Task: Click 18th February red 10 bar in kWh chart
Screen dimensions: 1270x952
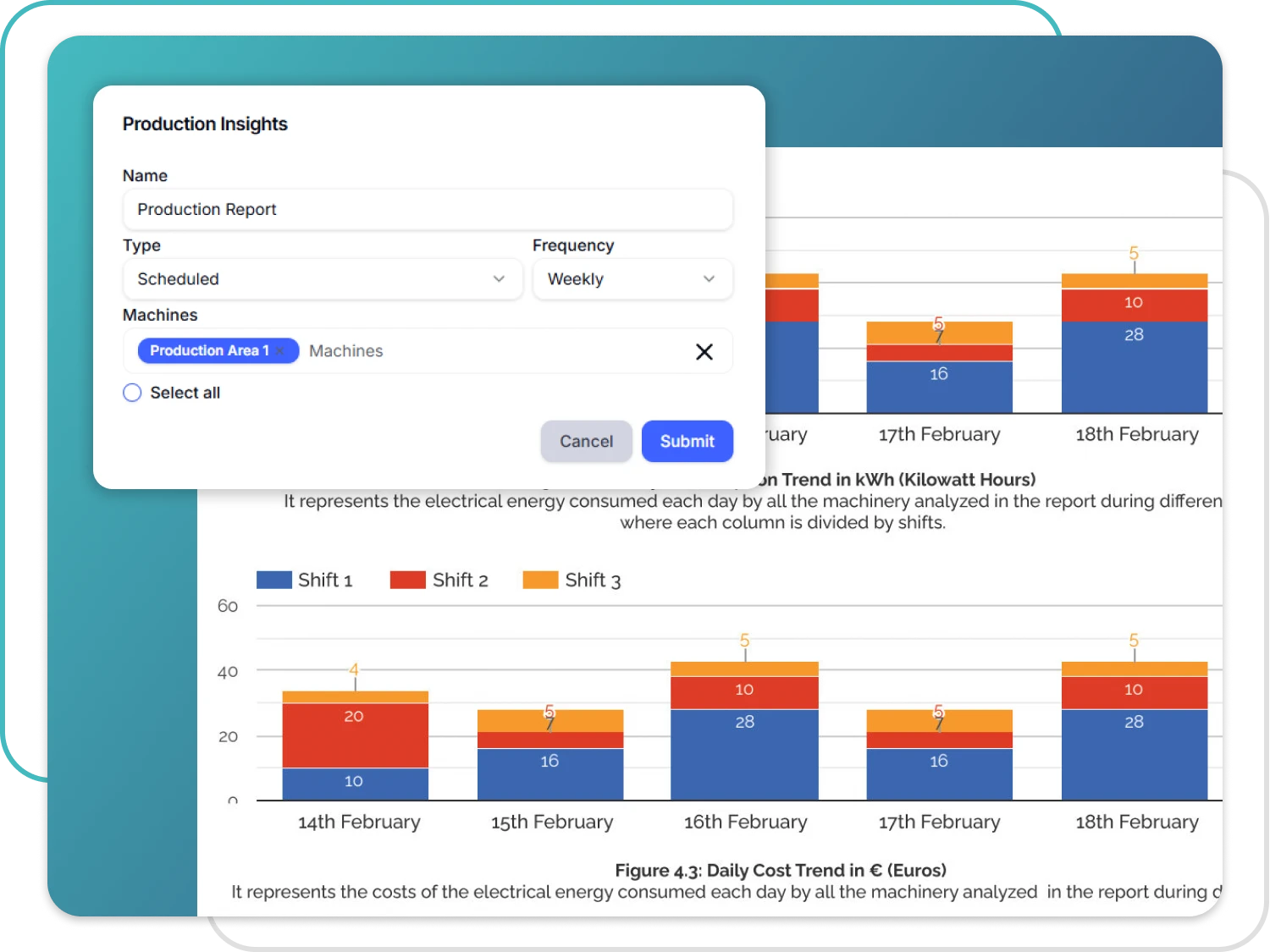Action: [1134, 305]
